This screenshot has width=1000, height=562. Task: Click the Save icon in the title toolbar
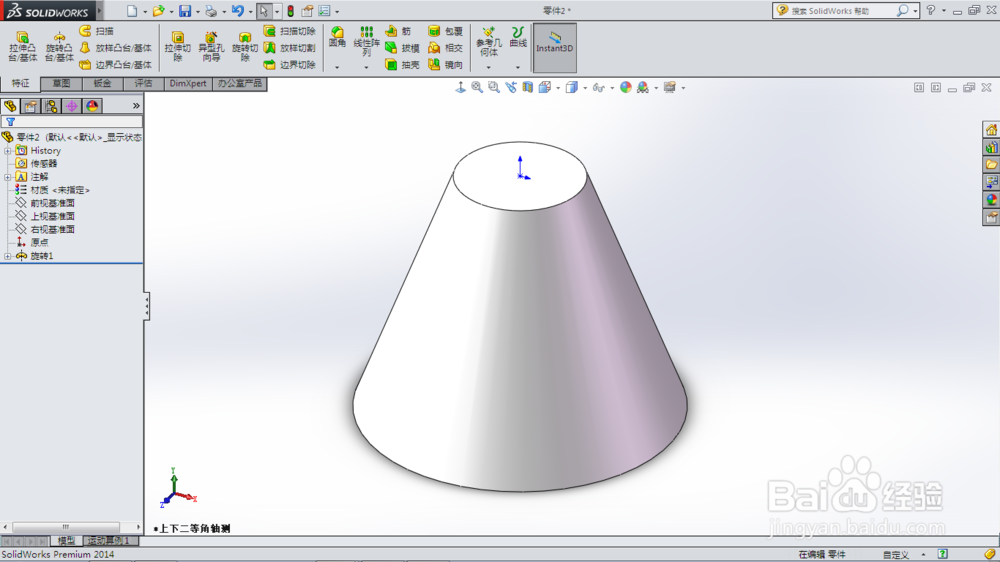pos(185,11)
